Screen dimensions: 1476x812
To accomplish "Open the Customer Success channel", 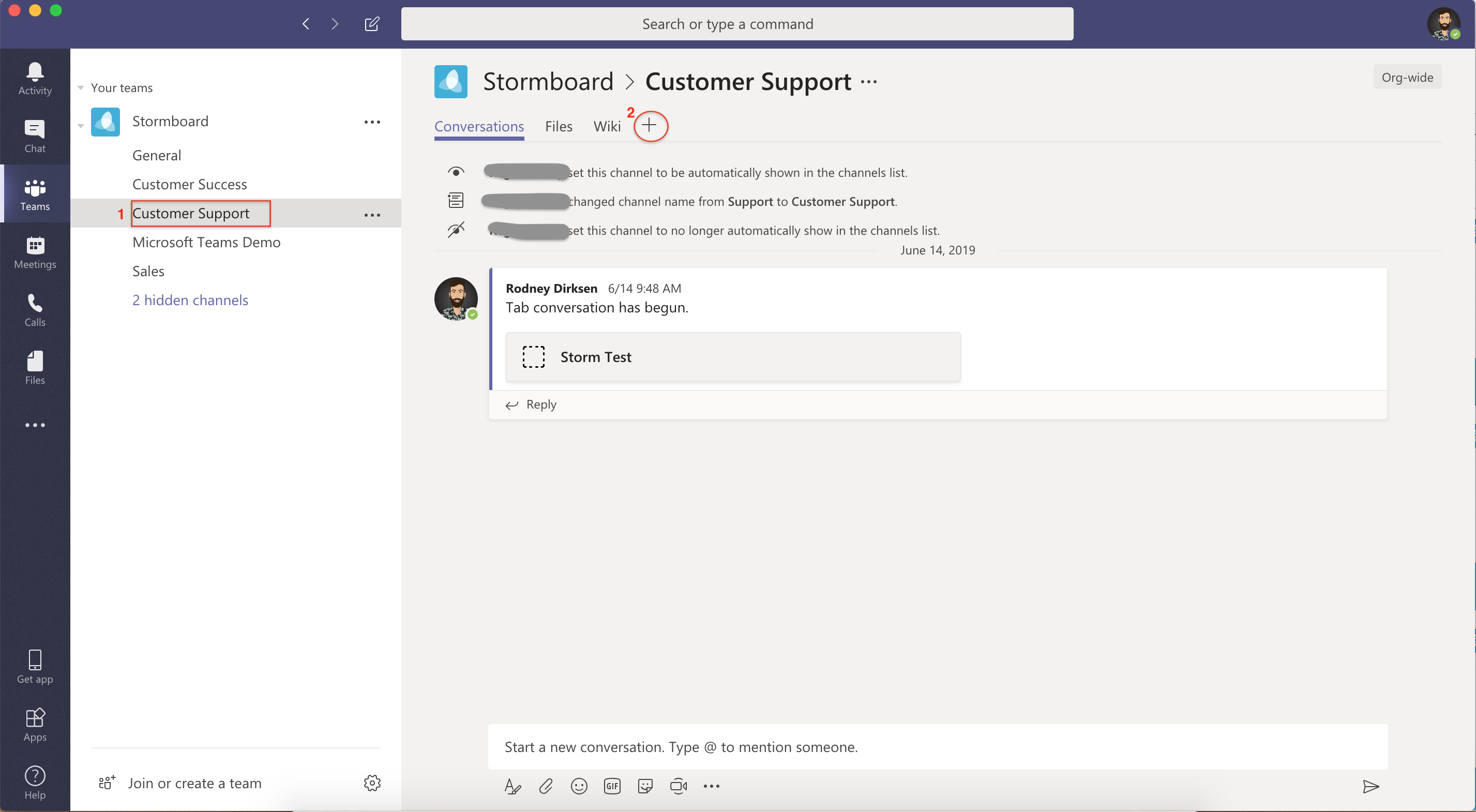I will (x=190, y=185).
